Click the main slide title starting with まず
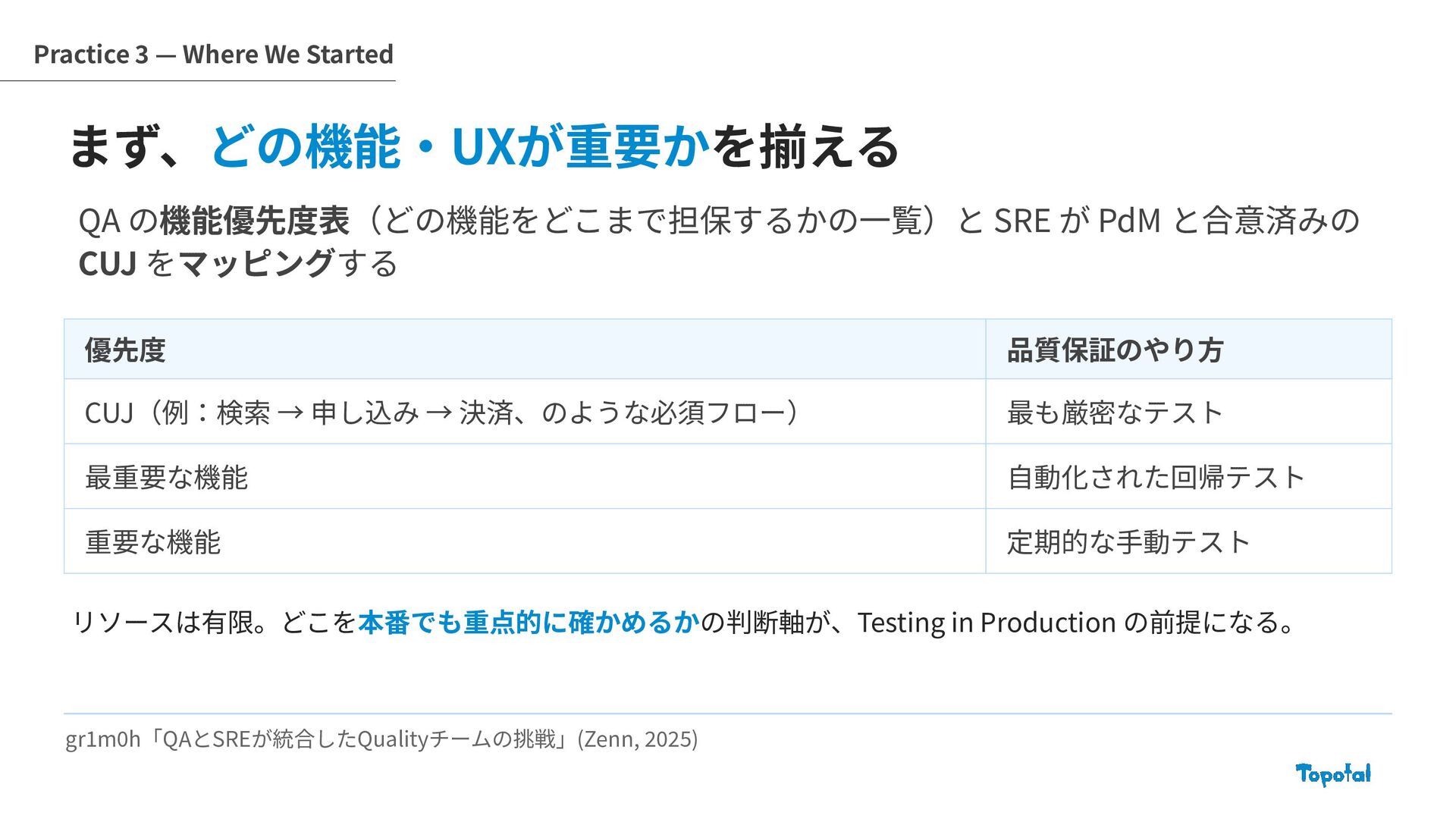The width and height of the screenshot is (1456, 819). click(x=484, y=146)
